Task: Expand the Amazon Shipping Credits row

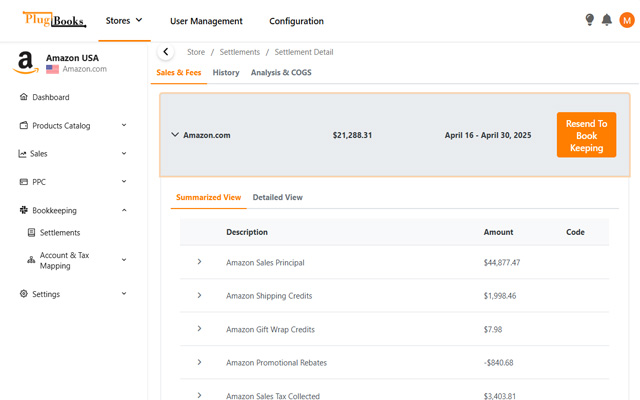Action: point(199,295)
